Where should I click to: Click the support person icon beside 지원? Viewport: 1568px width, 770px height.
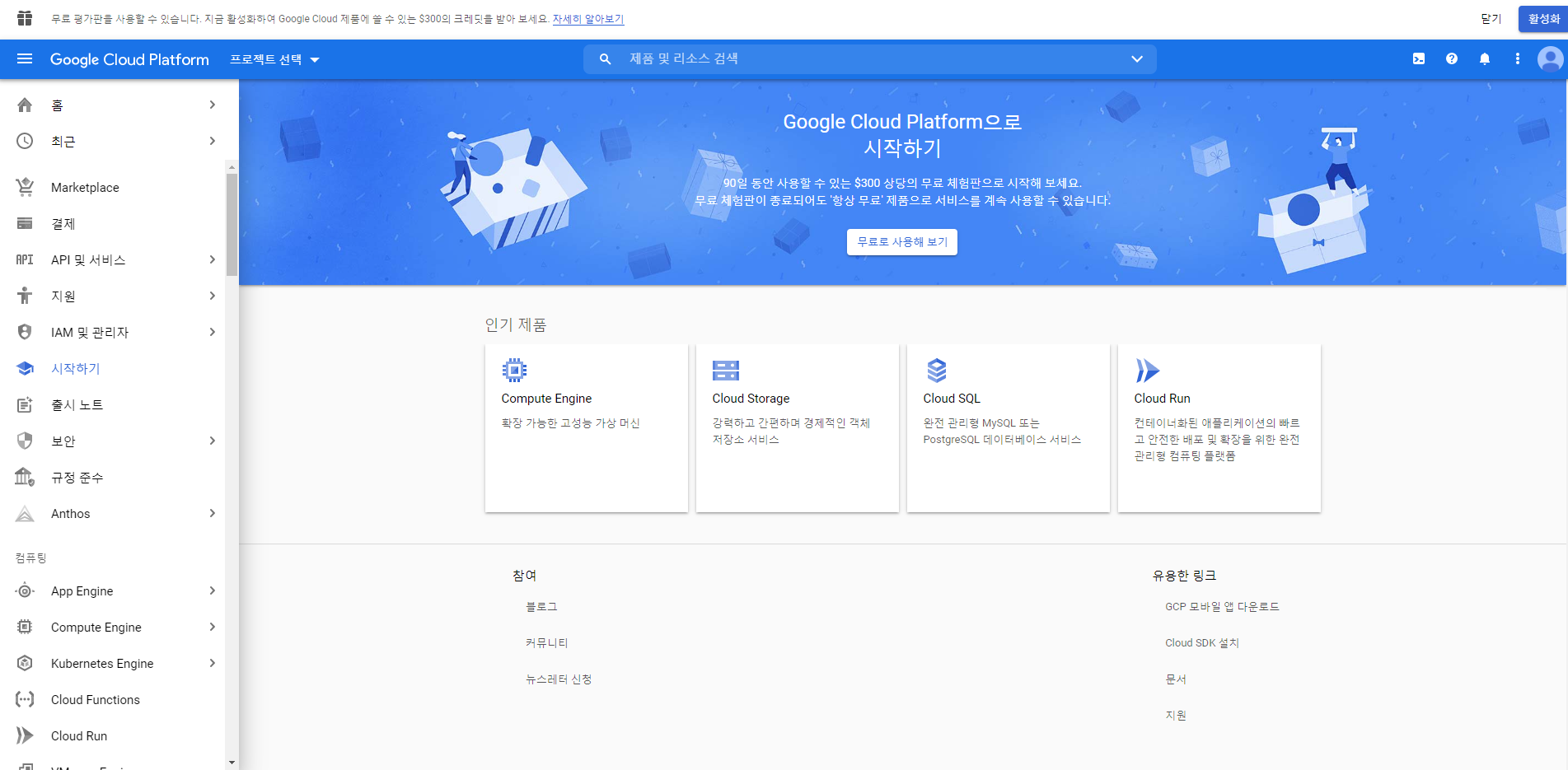25,296
